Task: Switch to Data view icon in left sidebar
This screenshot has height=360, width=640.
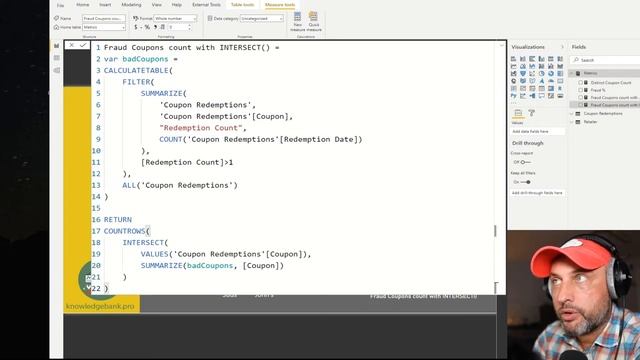Action: point(57,58)
